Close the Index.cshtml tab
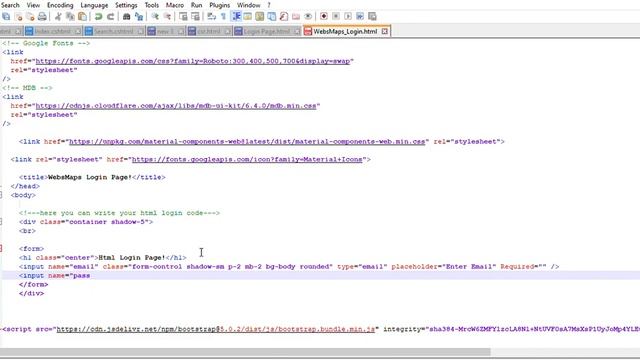640x360 pixels. point(77,31)
